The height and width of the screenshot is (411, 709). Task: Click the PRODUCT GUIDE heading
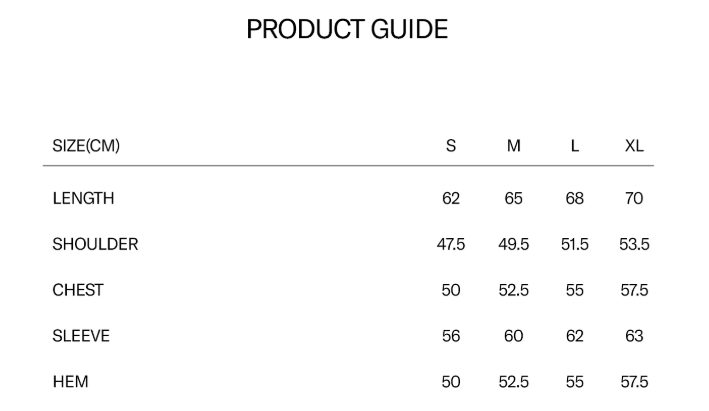pos(347,30)
